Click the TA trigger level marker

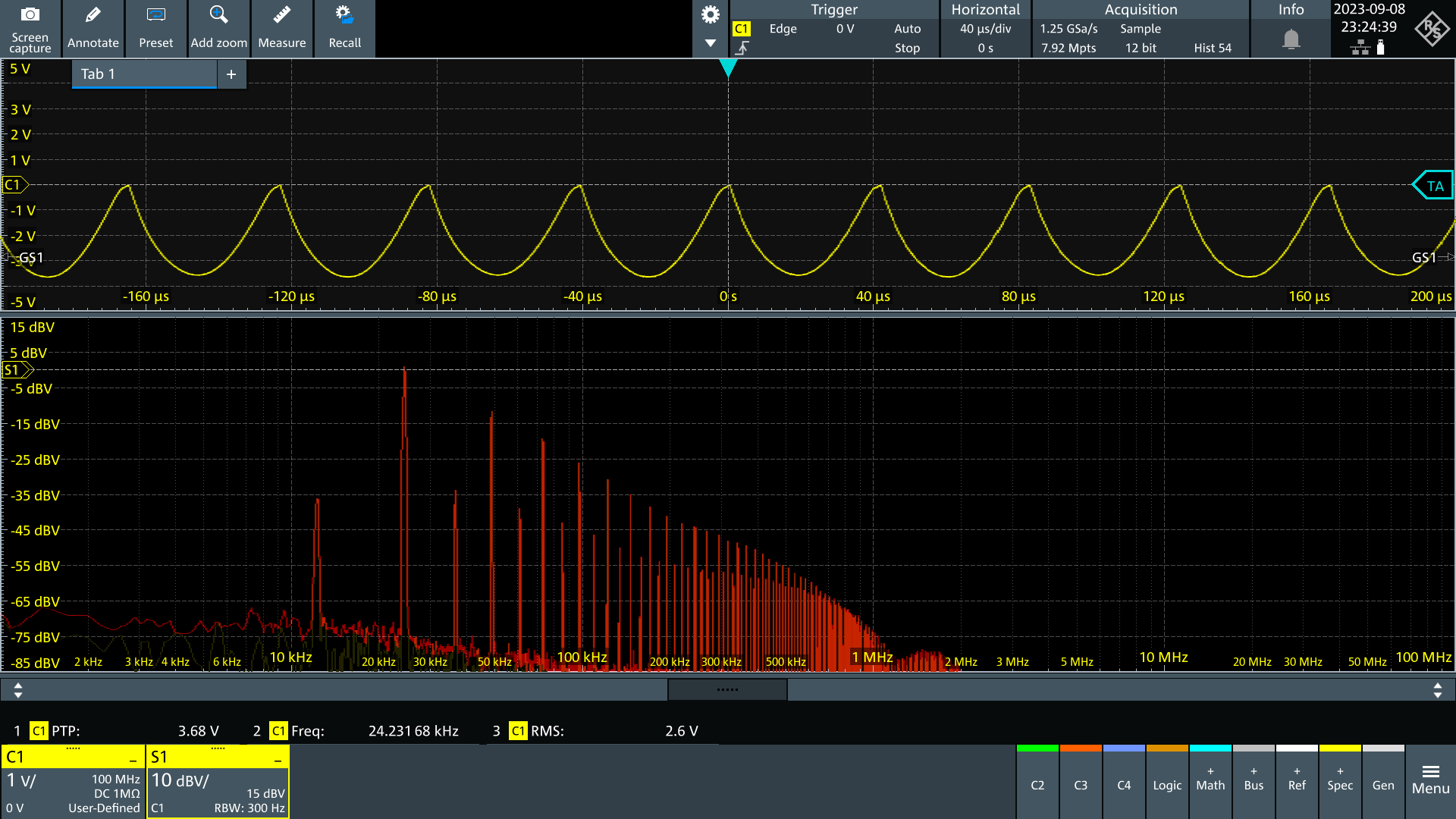tap(1432, 186)
